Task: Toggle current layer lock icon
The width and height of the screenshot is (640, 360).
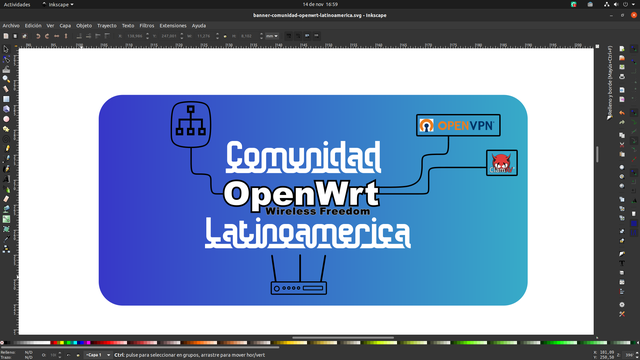Action: pyautogui.click(x=78, y=355)
